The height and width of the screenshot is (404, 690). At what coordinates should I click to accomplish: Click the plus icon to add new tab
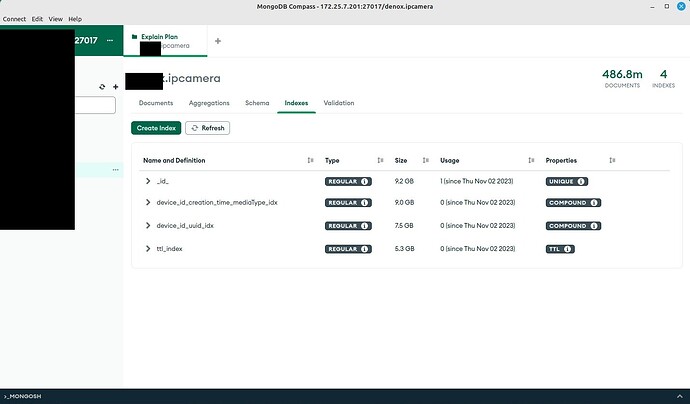pyautogui.click(x=218, y=41)
